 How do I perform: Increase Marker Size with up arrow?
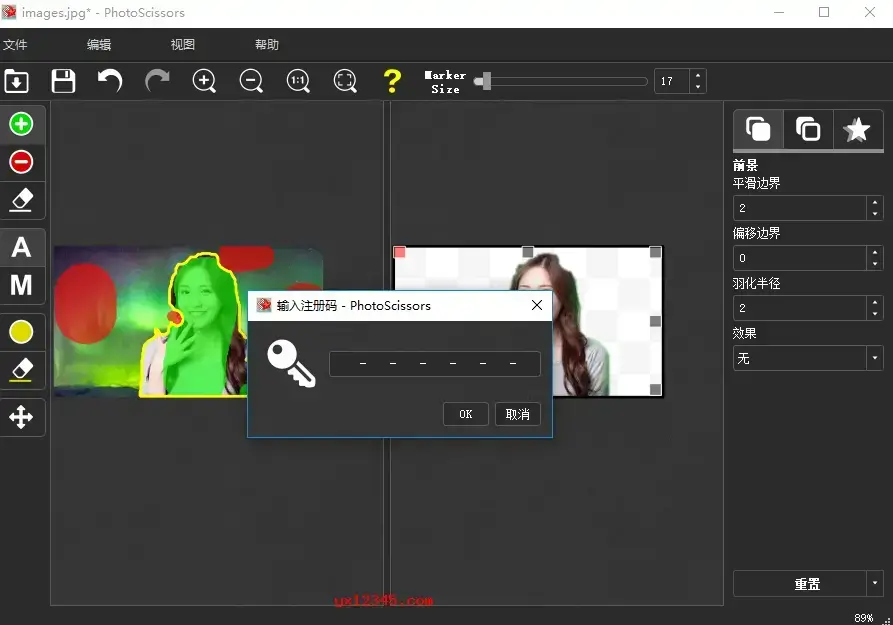click(x=698, y=75)
